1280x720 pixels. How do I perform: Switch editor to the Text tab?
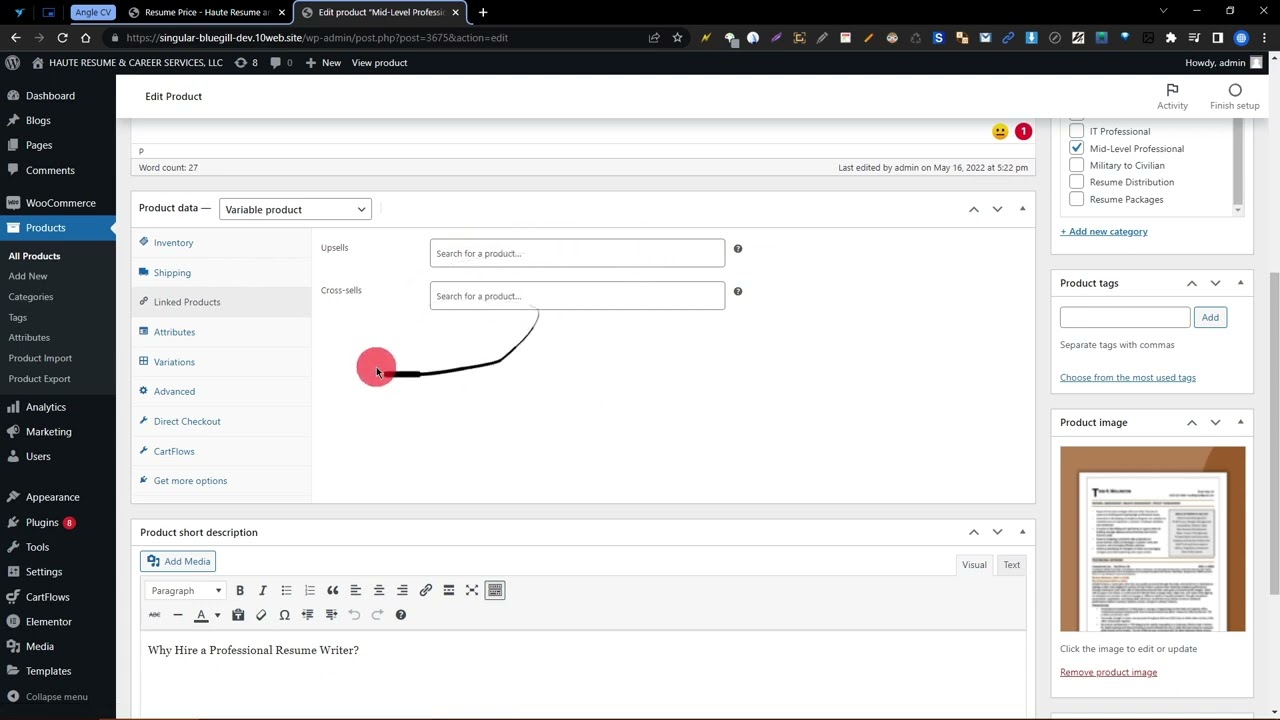point(1011,565)
